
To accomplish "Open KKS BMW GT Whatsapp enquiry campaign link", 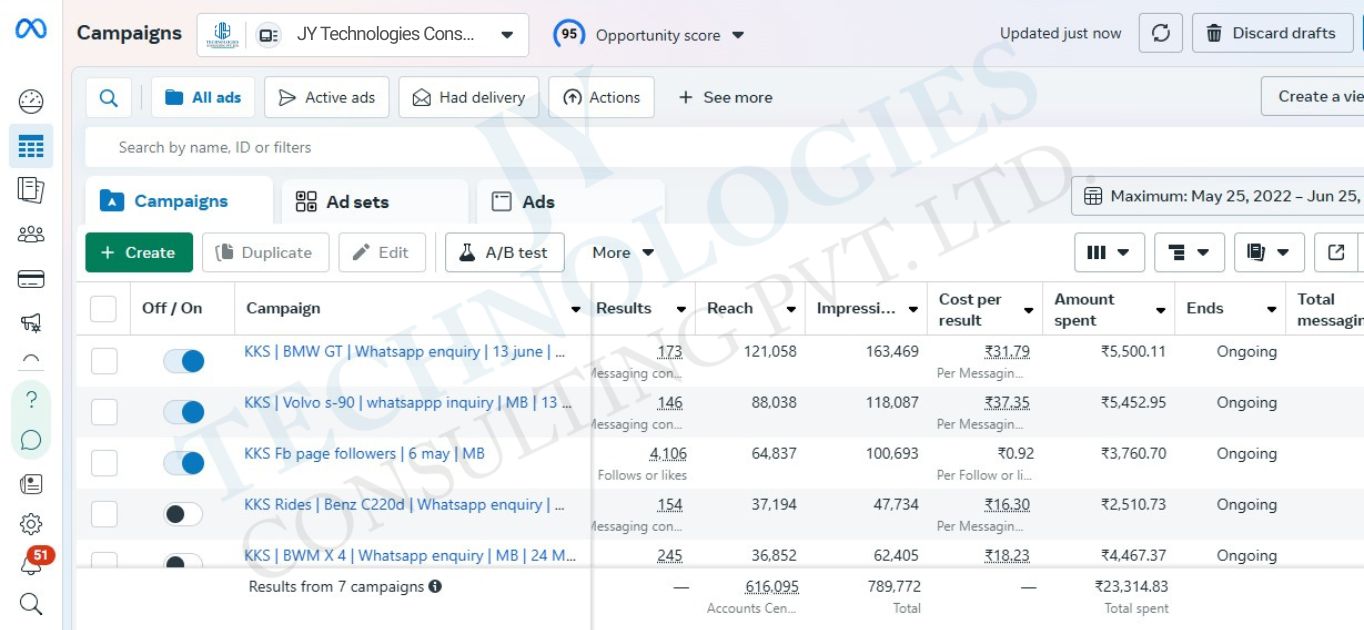I will [404, 352].
